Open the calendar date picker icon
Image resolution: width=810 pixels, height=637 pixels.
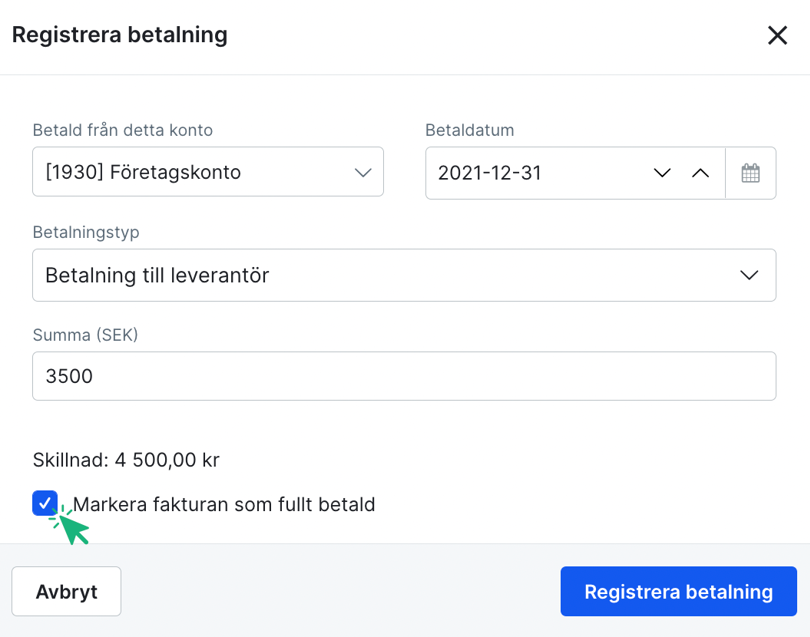[x=751, y=173]
